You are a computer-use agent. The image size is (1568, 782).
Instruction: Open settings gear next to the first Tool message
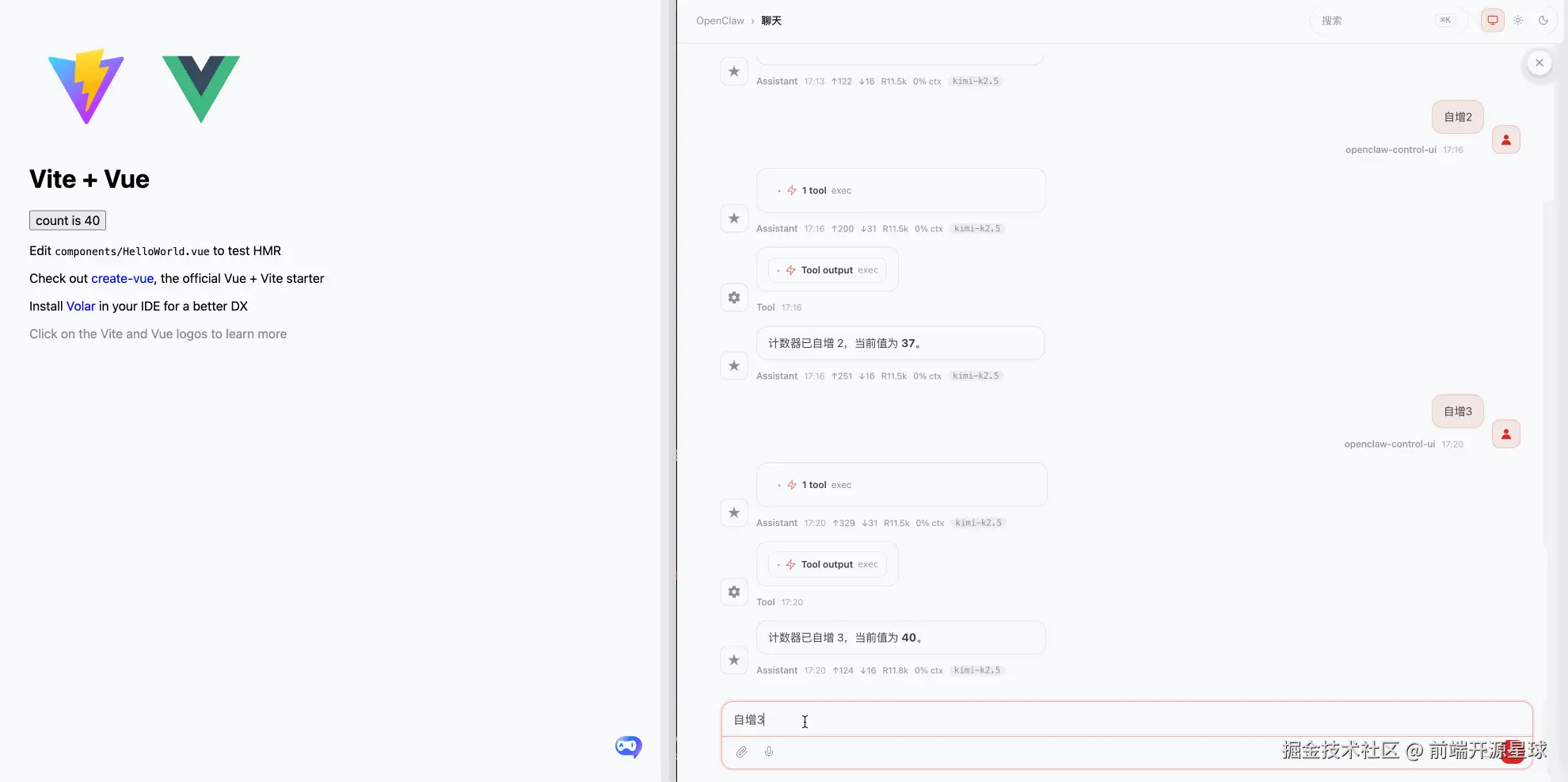[x=733, y=297]
